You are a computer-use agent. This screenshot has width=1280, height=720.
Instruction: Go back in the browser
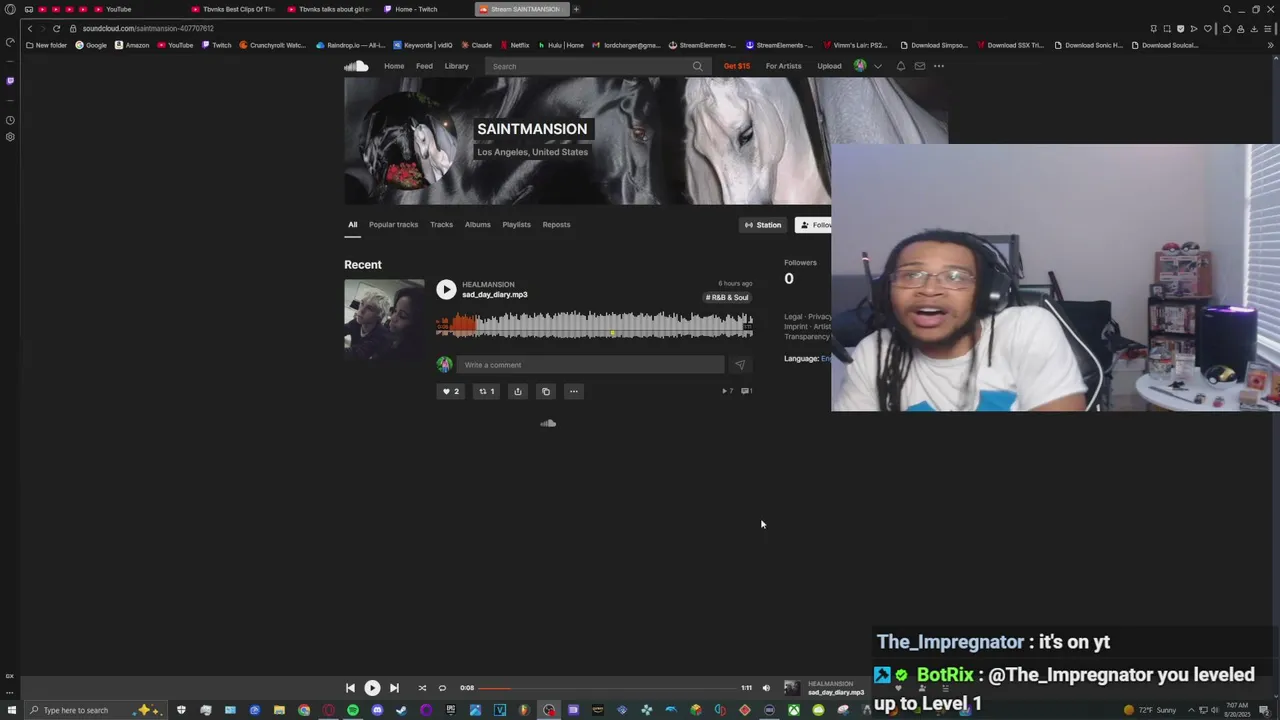(30, 28)
